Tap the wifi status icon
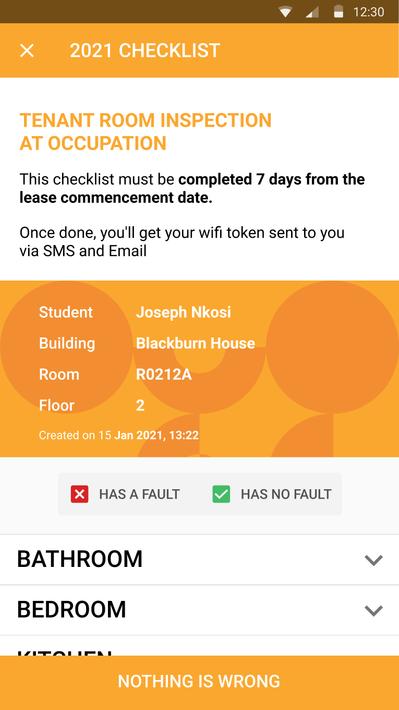Image resolution: width=399 pixels, height=710 pixels. (285, 12)
